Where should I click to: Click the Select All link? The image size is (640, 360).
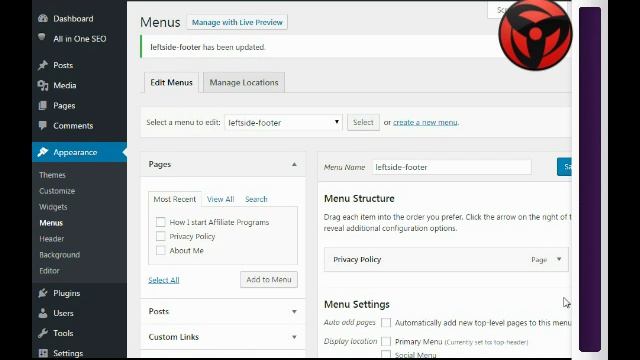164,280
